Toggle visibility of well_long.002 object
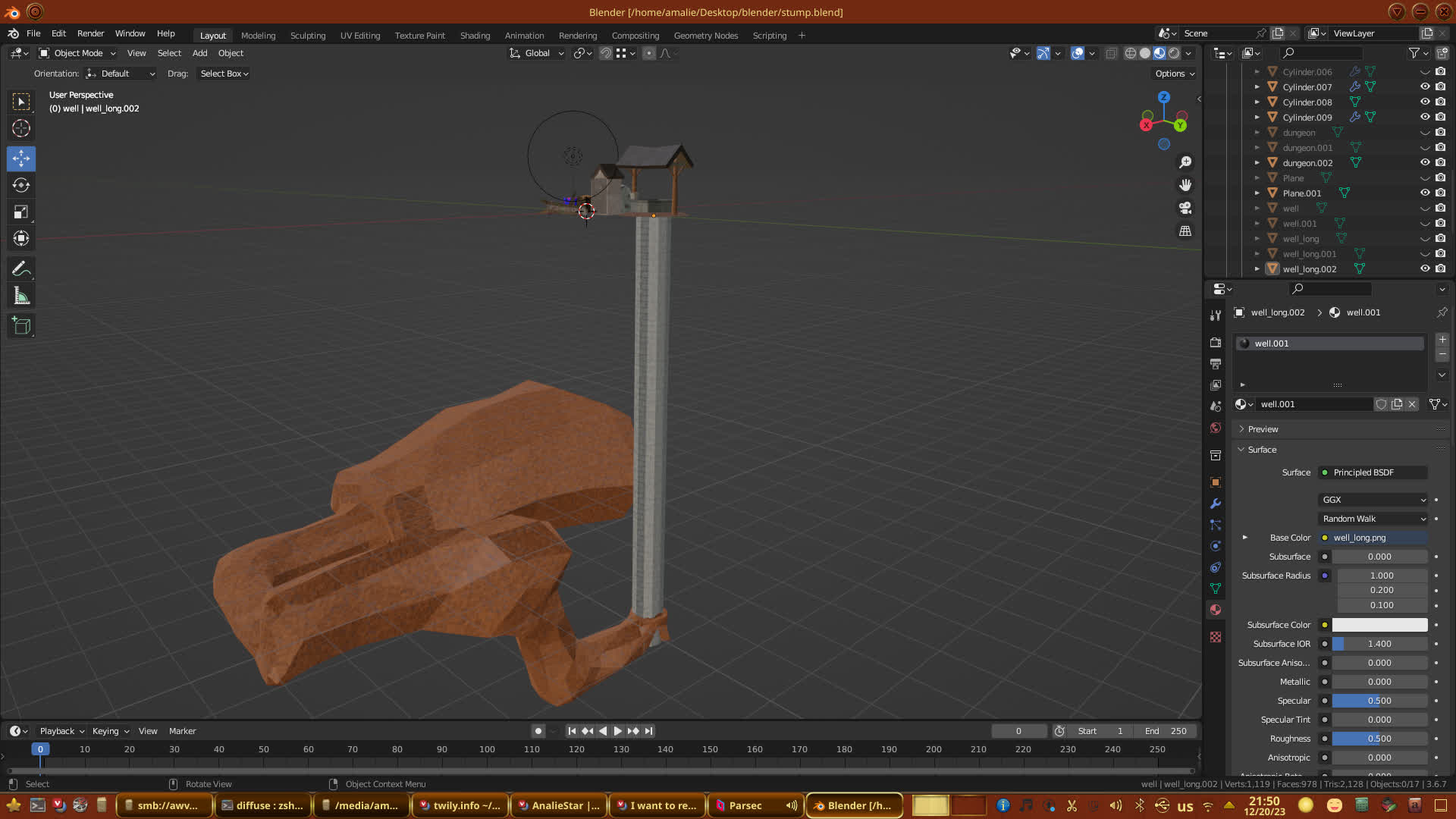Viewport: 1456px width, 819px height. click(1425, 268)
